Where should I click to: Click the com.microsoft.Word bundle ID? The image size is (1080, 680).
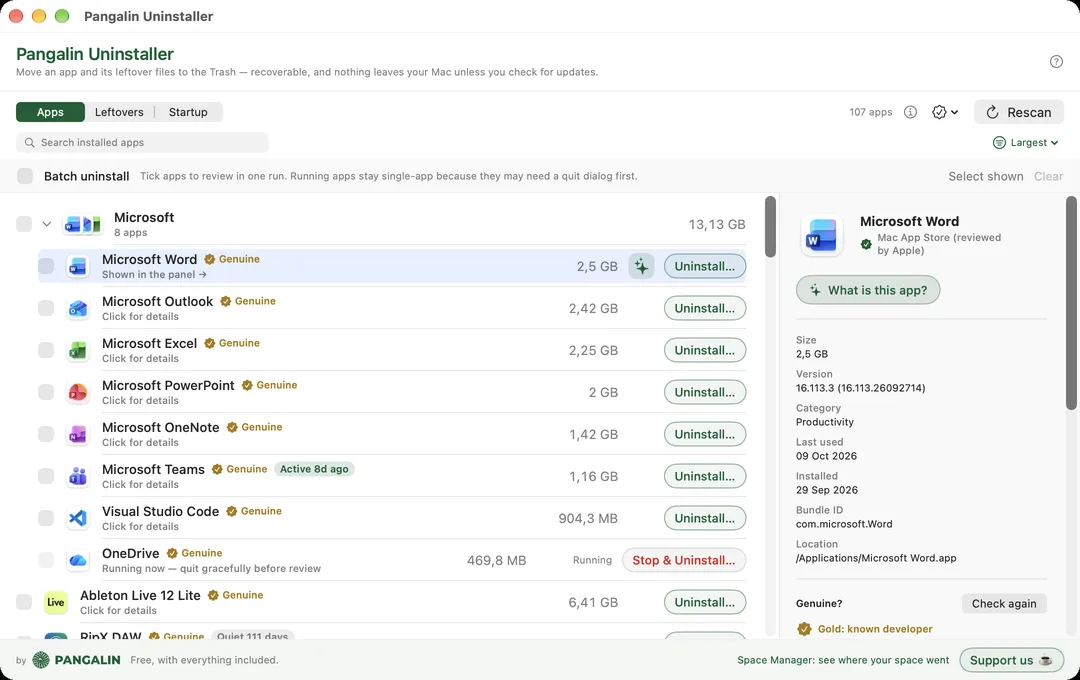pos(844,524)
